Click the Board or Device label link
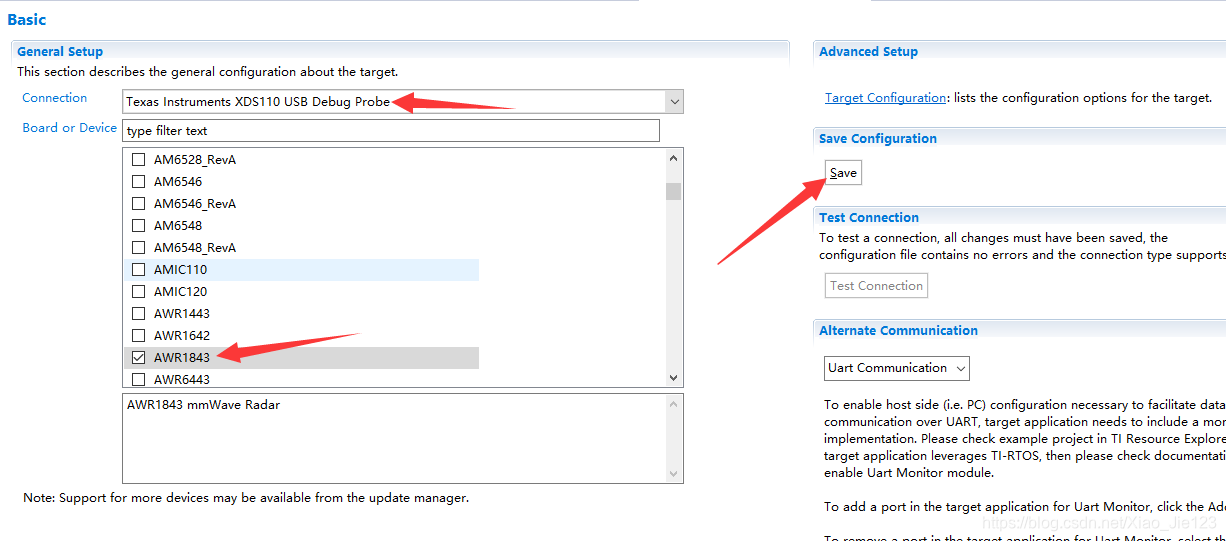Image resolution: width=1226 pixels, height=541 pixels. pyautogui.click(x=70, y=128)
